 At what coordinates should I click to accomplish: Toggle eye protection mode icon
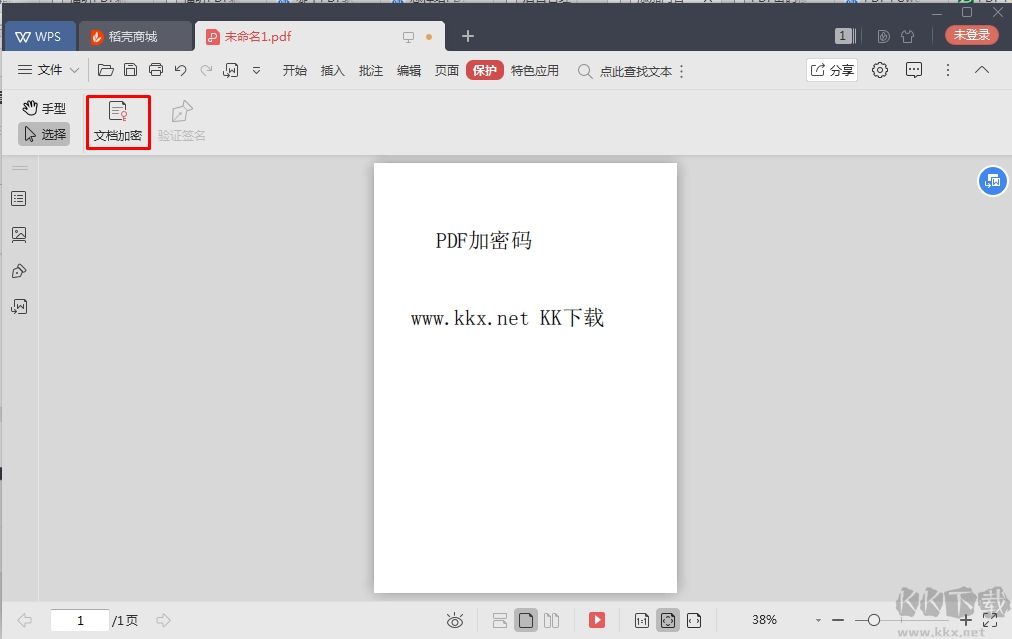455,621
